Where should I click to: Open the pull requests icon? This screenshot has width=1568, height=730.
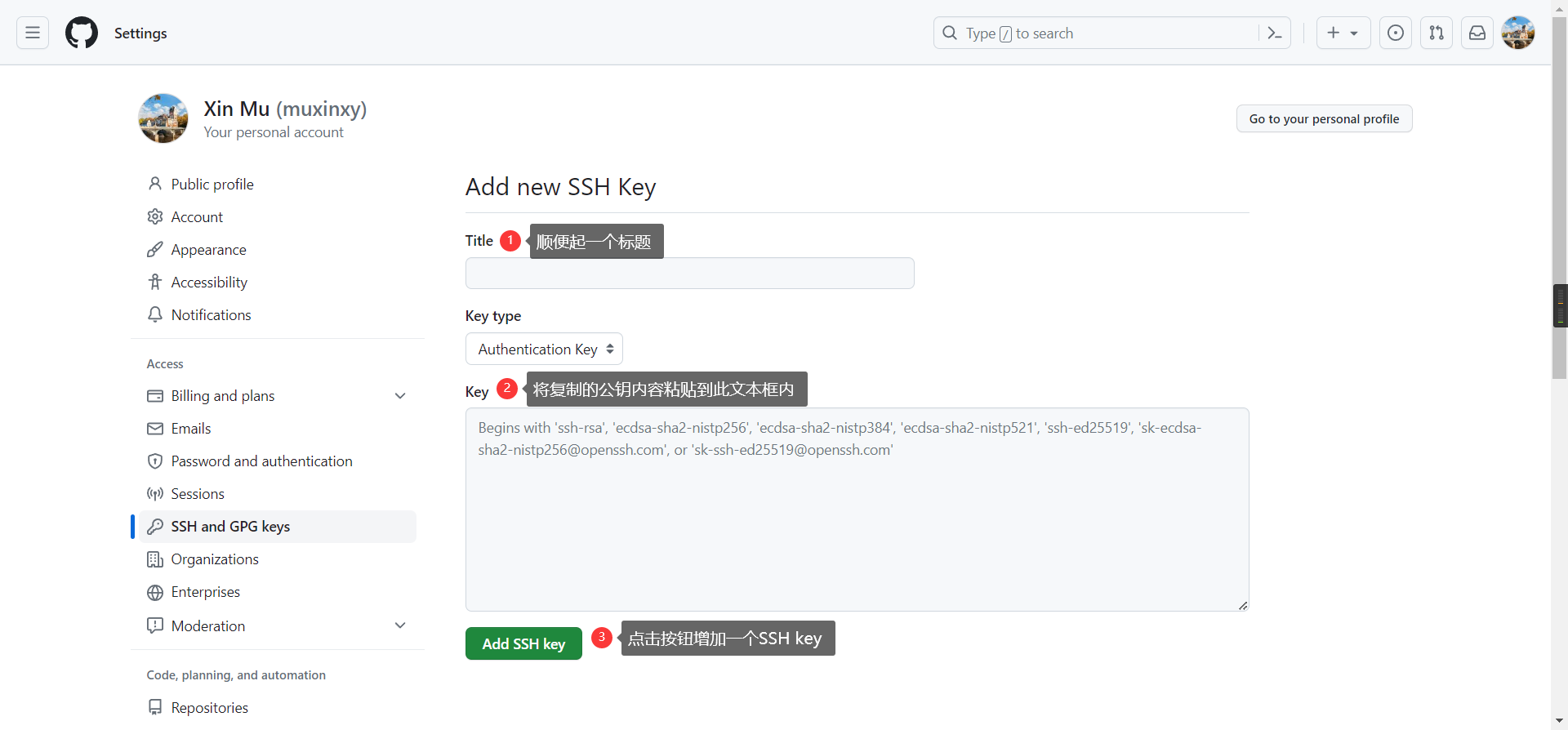1437,33
